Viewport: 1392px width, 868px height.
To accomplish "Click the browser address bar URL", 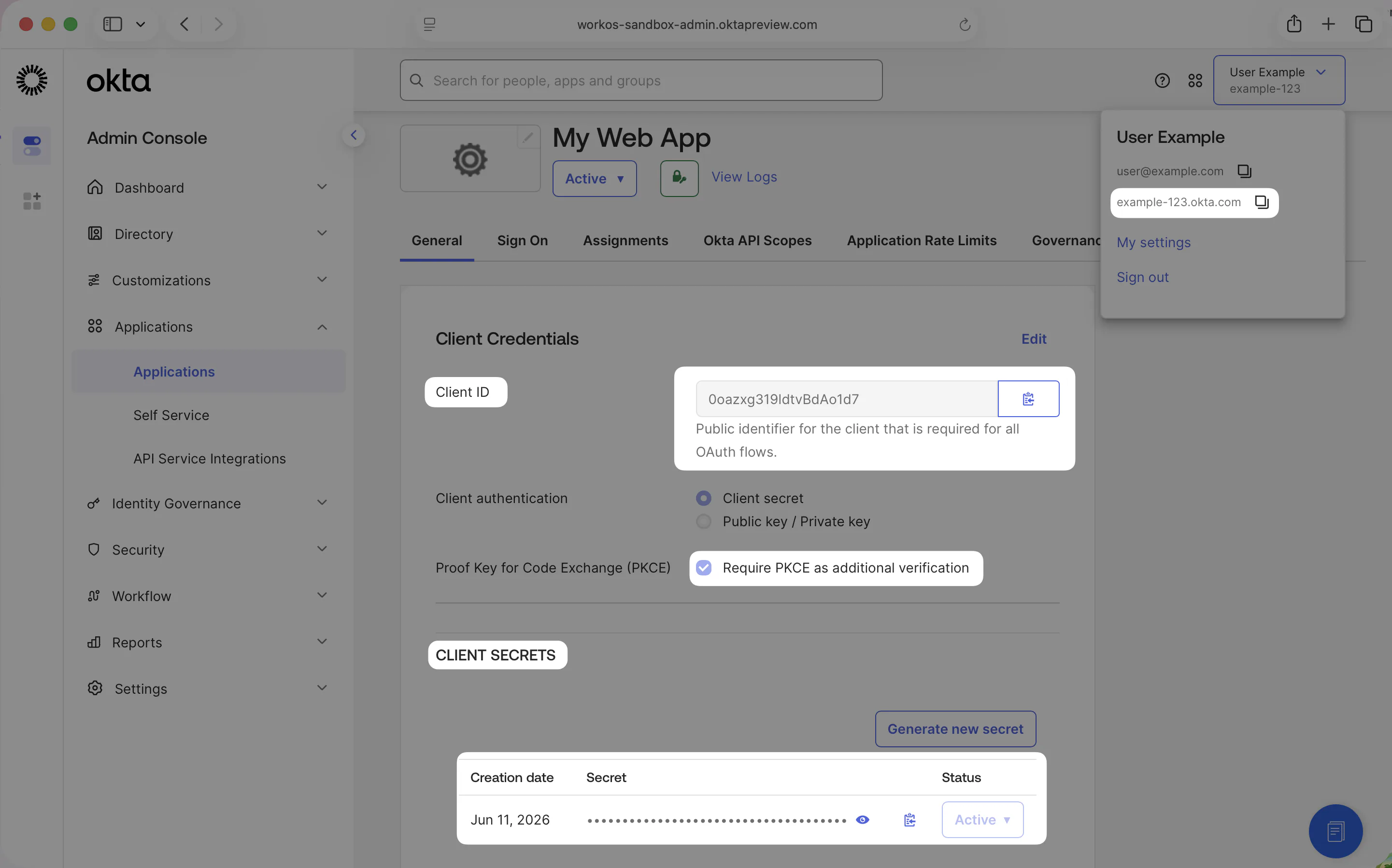I will (696, 24).
